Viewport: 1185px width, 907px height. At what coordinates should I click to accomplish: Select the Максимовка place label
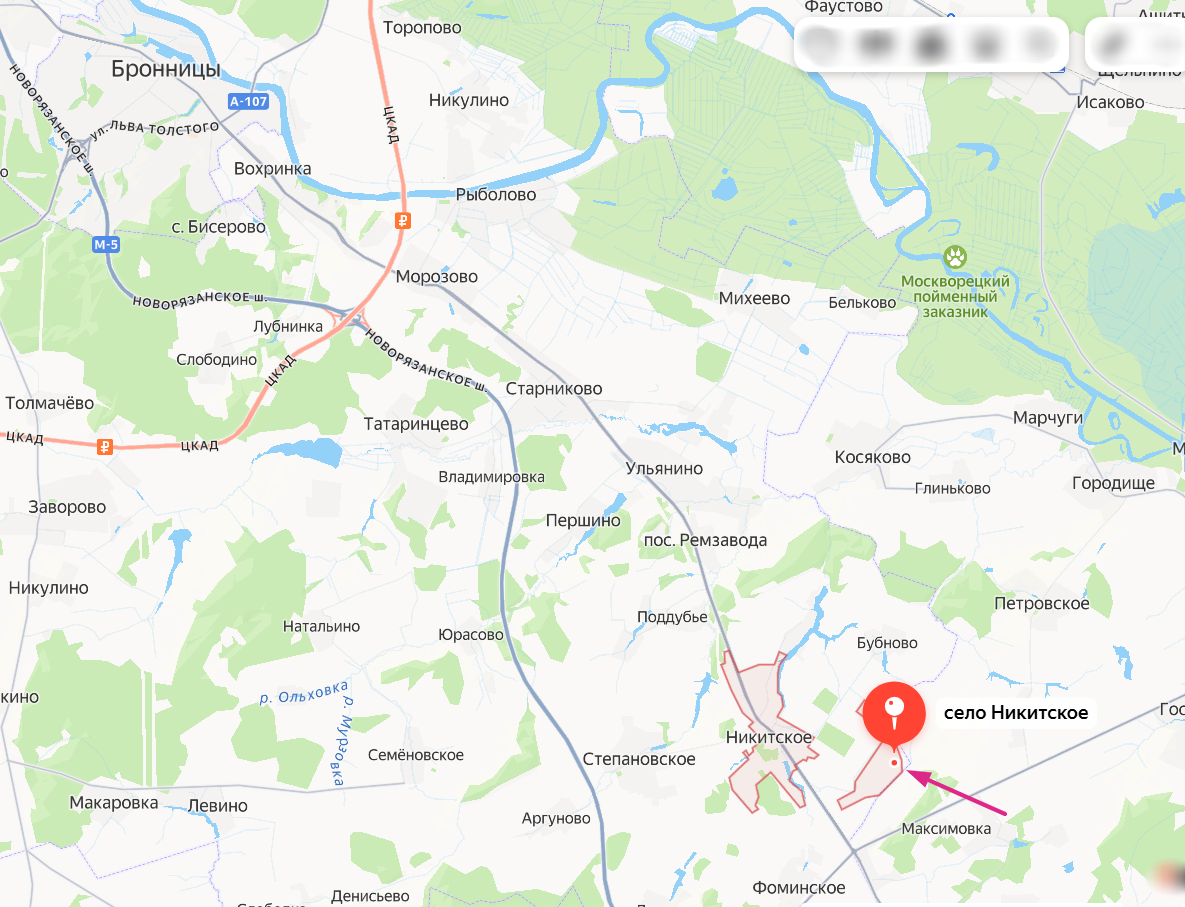pos(946,828)
